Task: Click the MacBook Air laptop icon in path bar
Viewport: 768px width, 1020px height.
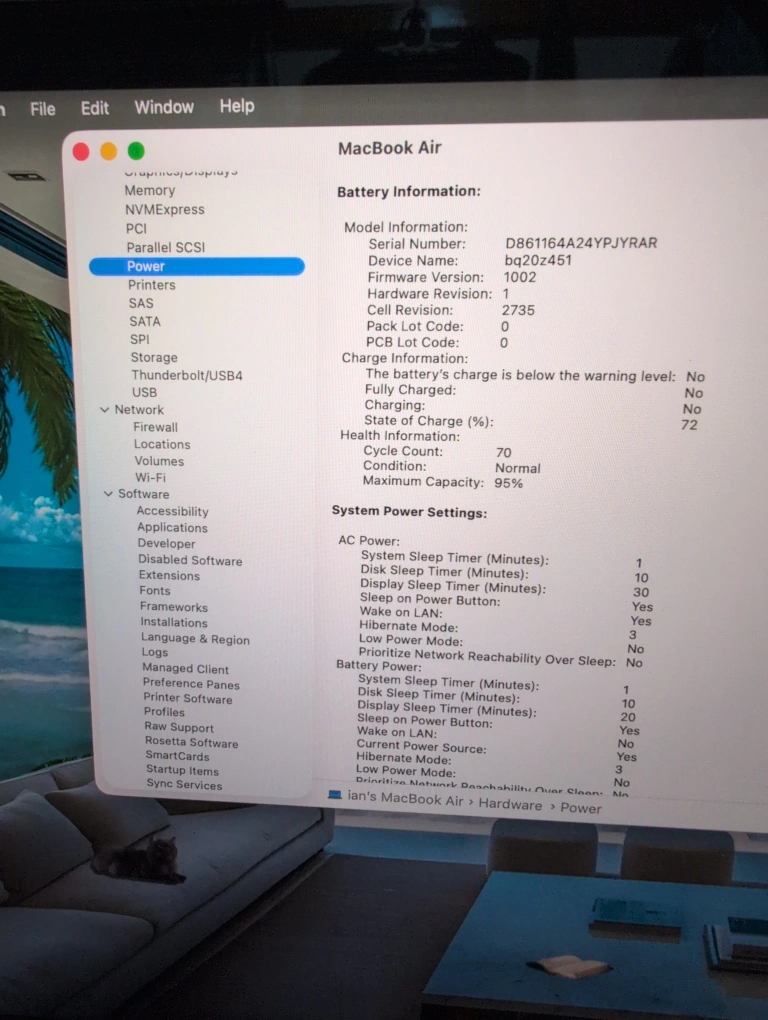Action: (x=335, y=794)
